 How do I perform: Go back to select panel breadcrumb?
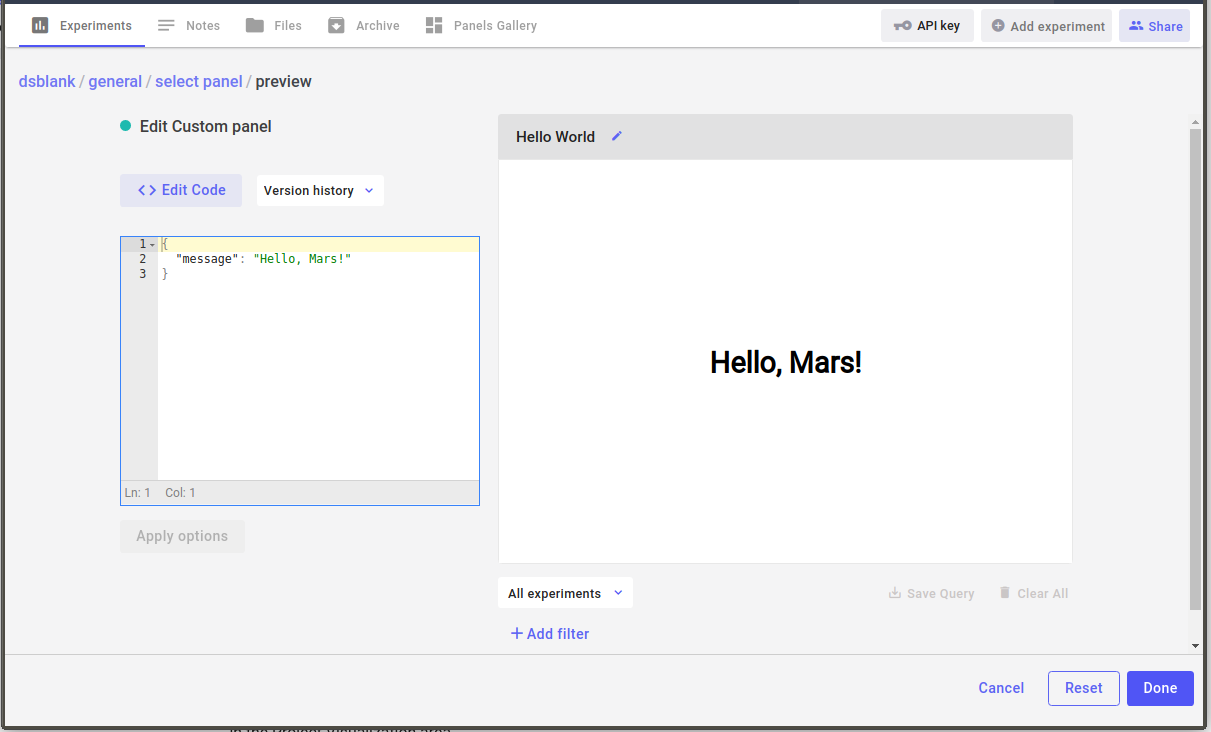[199, 82]
